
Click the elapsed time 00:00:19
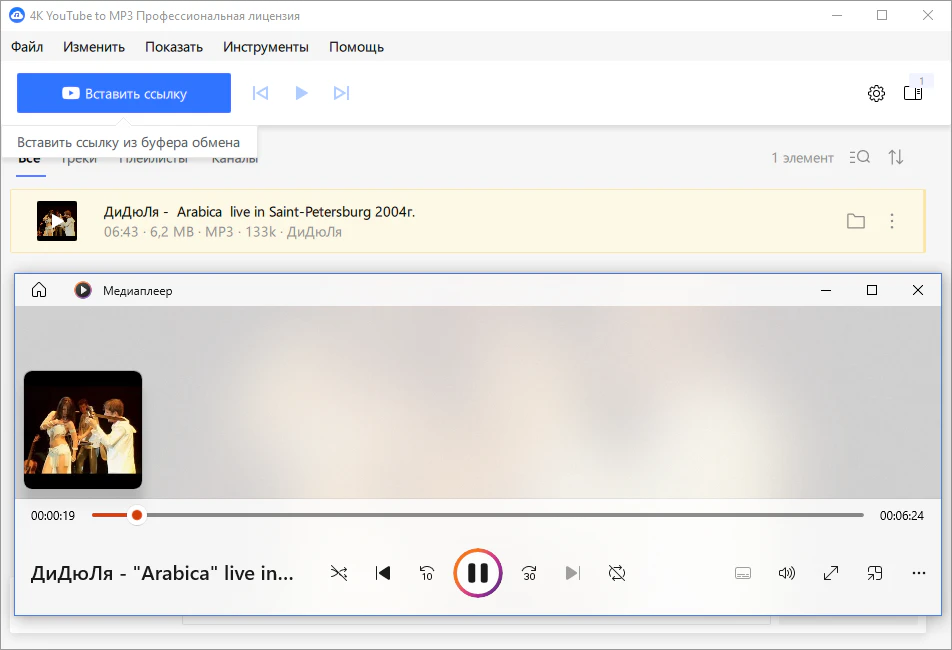pos(53,516)
